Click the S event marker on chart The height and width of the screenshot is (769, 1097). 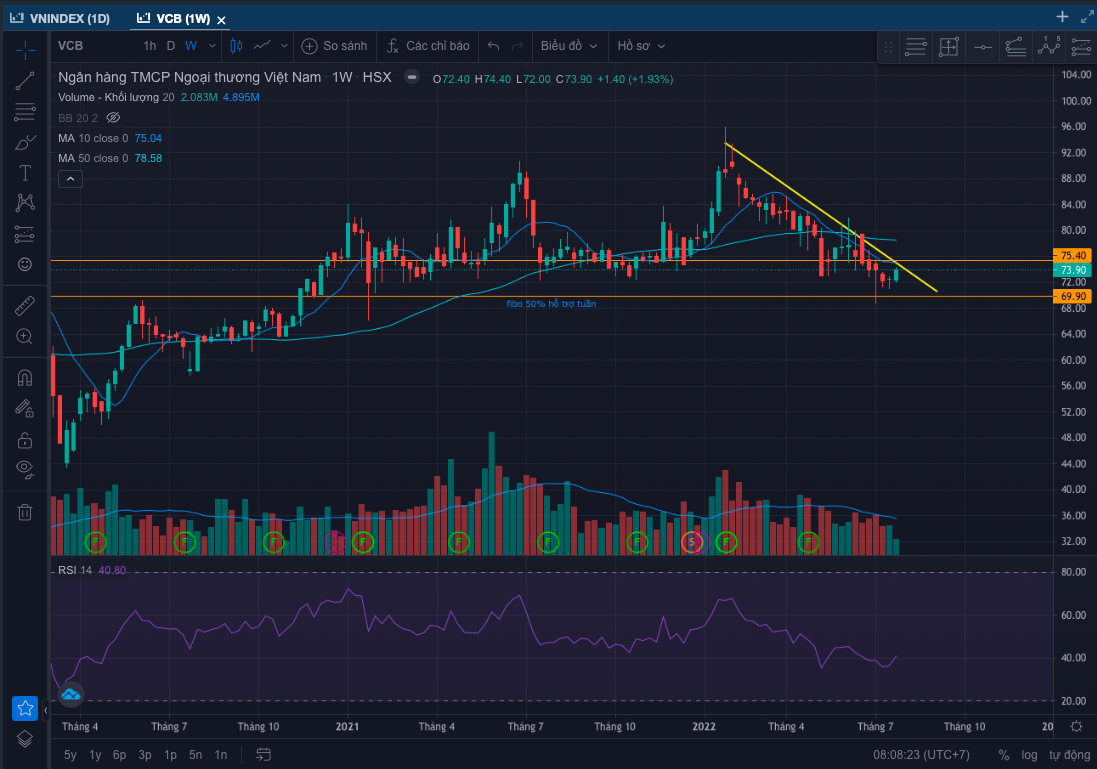tap(692, 542)
